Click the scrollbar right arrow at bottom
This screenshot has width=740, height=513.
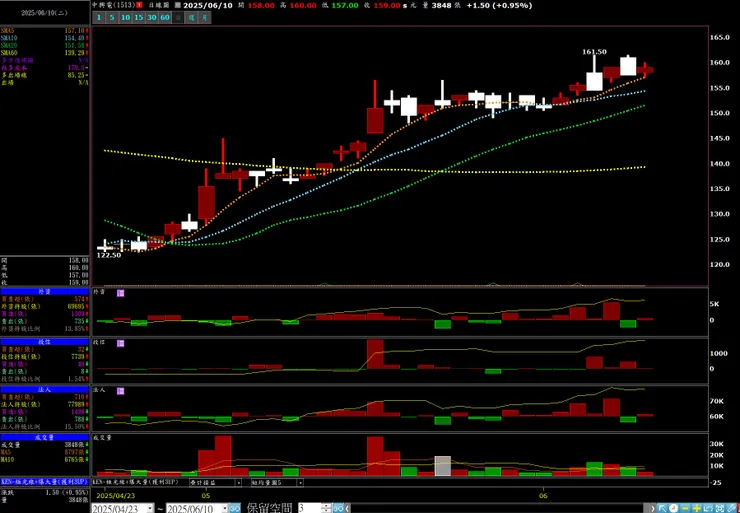coord(653,508)
